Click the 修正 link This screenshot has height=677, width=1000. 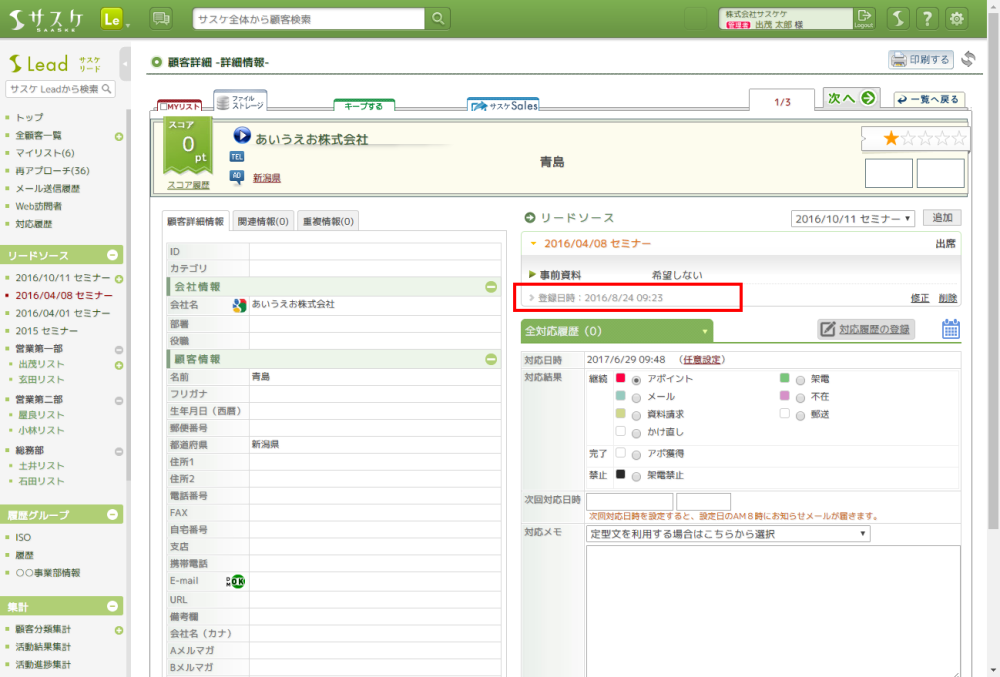[x=919, y=298]
